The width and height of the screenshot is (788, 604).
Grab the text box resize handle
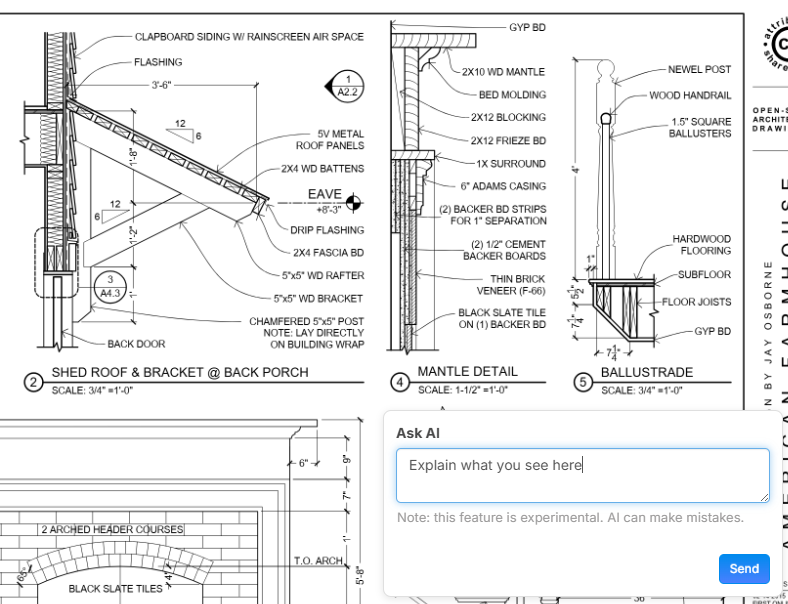(x=763, y=496)
